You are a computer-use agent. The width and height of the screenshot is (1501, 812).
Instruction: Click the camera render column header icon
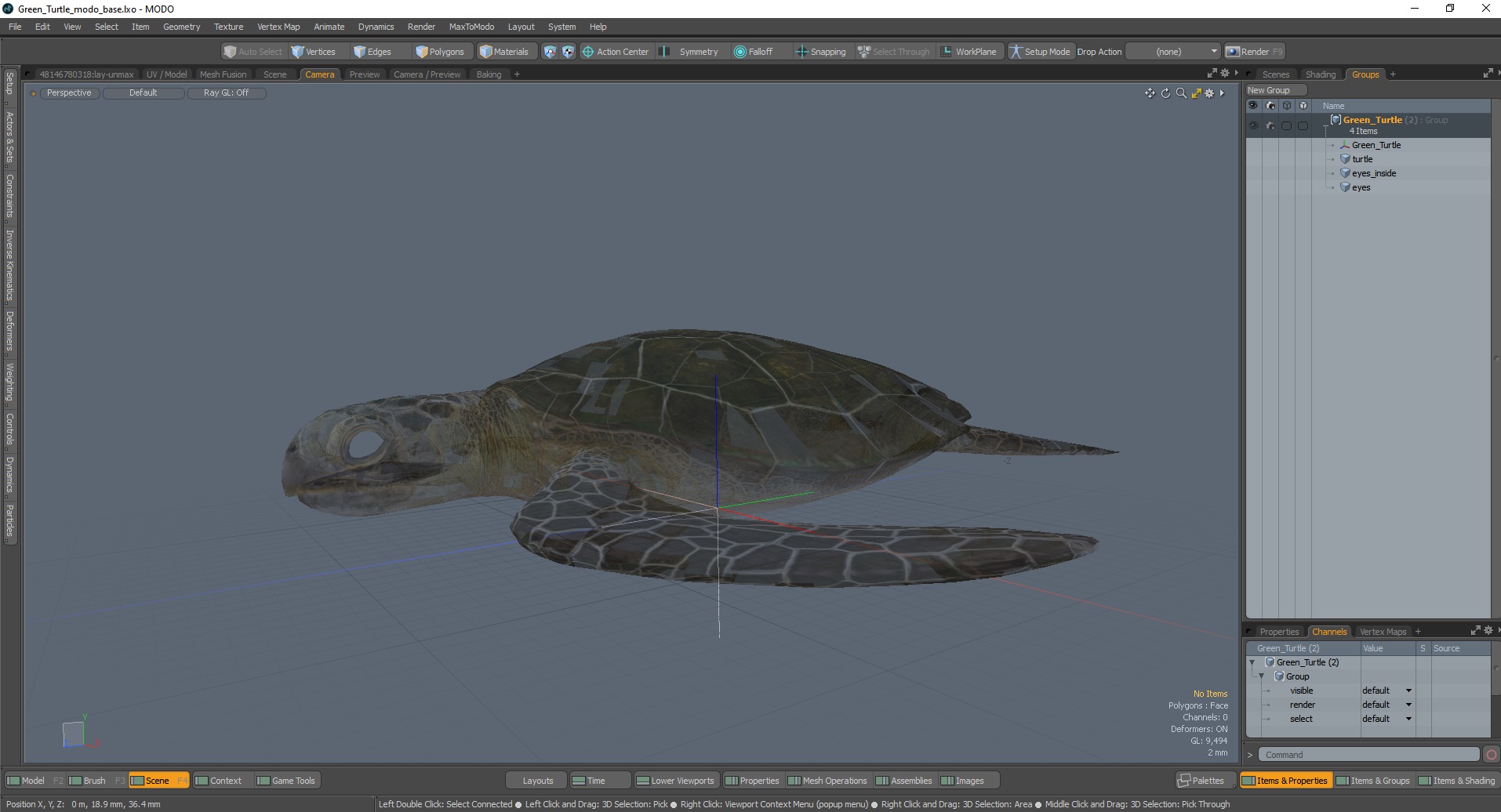(1270, 105)
